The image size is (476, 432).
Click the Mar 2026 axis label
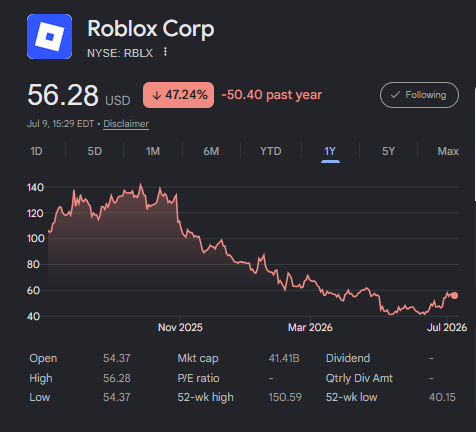point(310,327)
